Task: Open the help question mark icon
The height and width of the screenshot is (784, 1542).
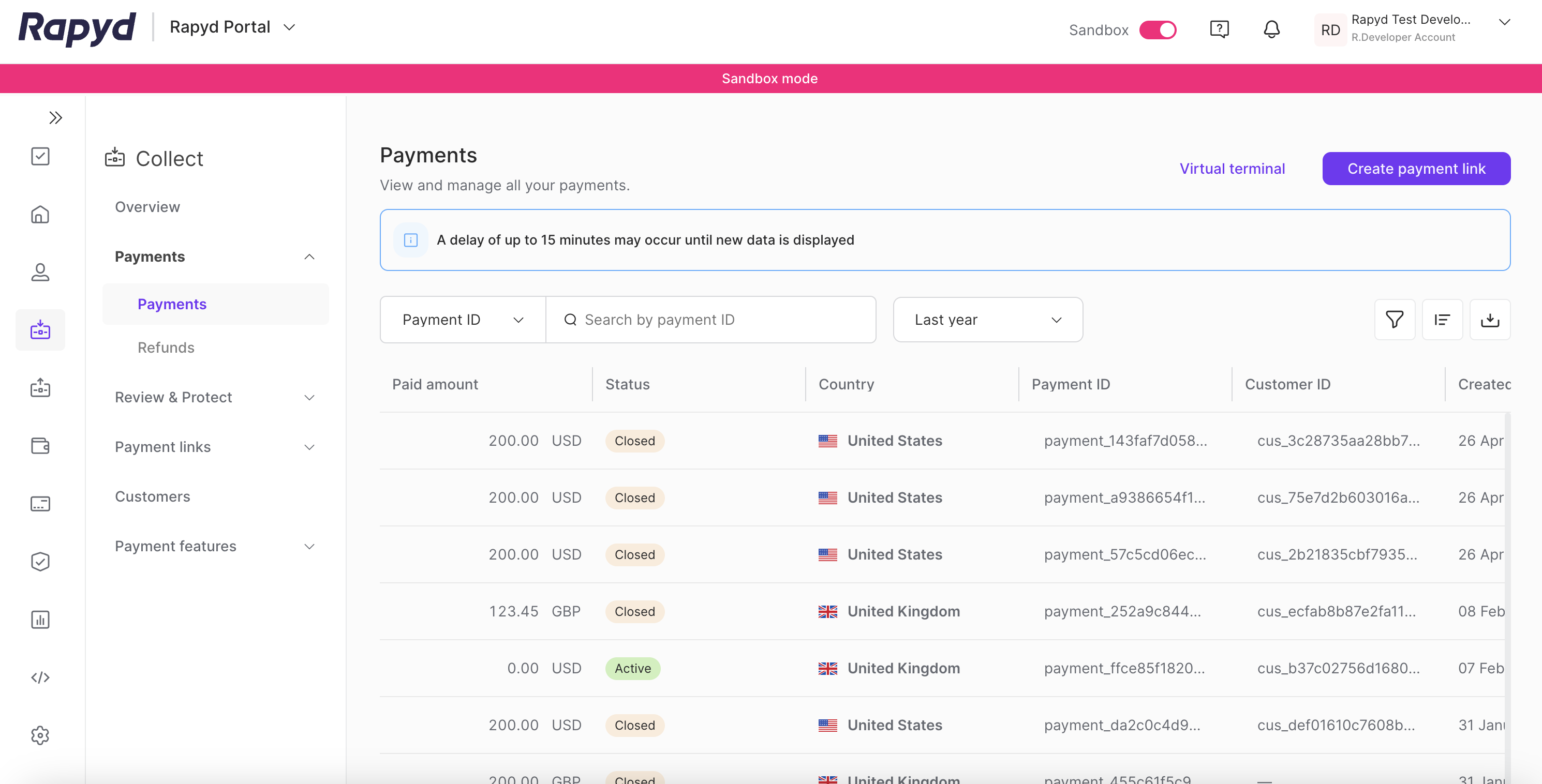Action: click(x=1219, y=29)
